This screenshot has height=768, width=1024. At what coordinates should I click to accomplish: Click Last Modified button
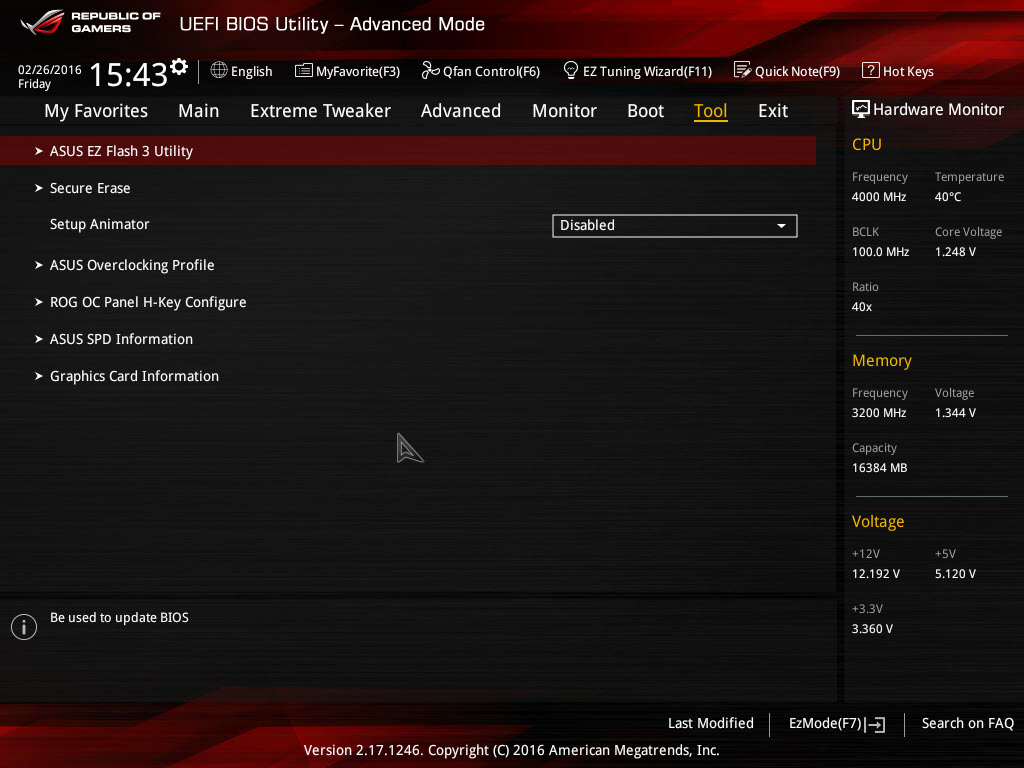tap(711, 724)
